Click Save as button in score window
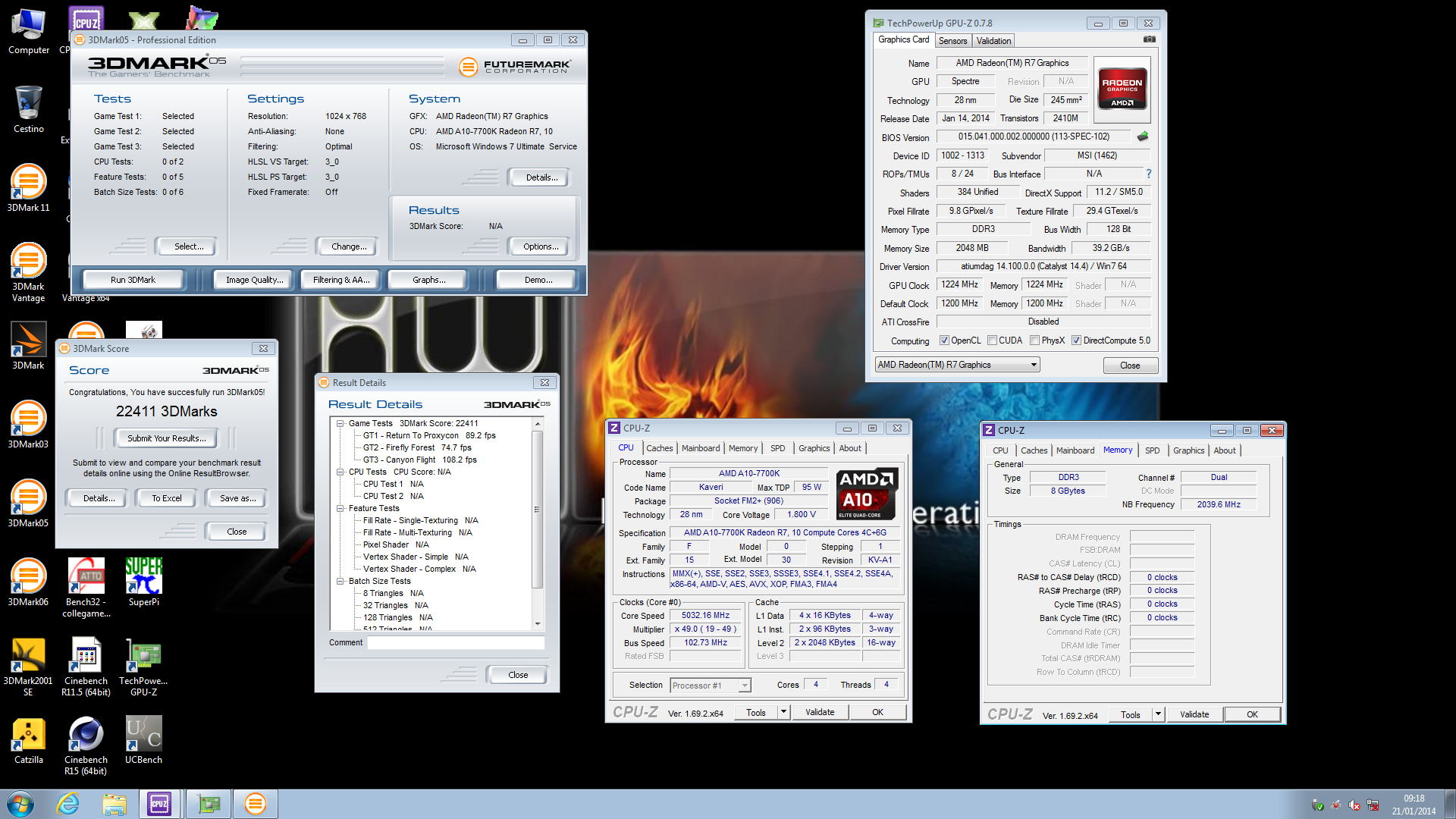 point(237,498)
